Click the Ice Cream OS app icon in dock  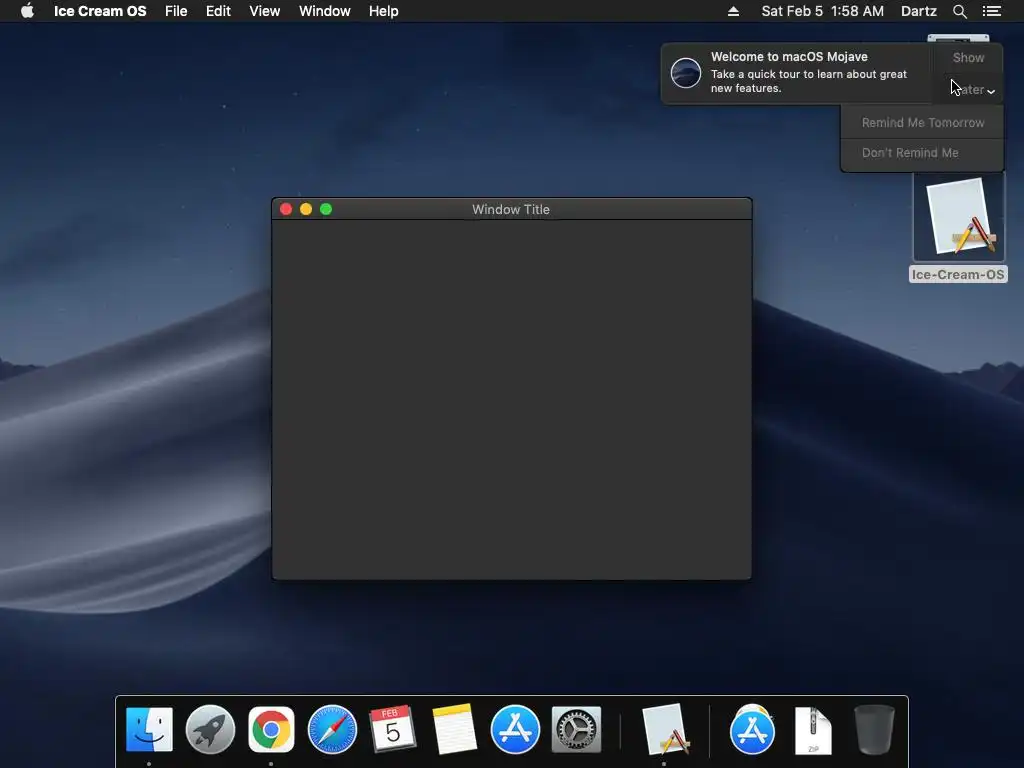[x=665, y=729]
